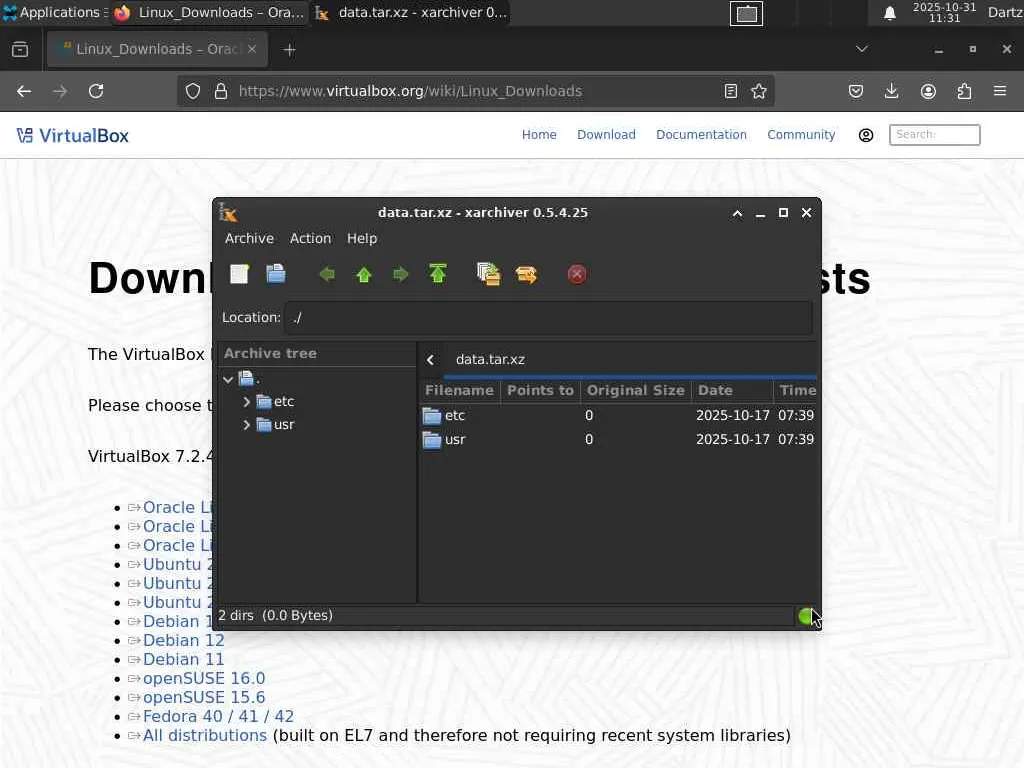Open the Home link on VirtualBox site
Image resolution: width=1024 pixels, height=768 pixels.
[539, 135]
